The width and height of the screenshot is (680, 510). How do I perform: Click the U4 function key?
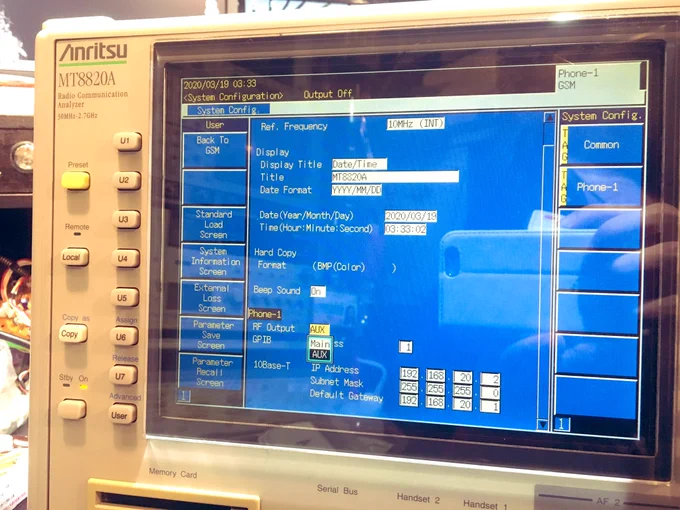click(125, 258)
